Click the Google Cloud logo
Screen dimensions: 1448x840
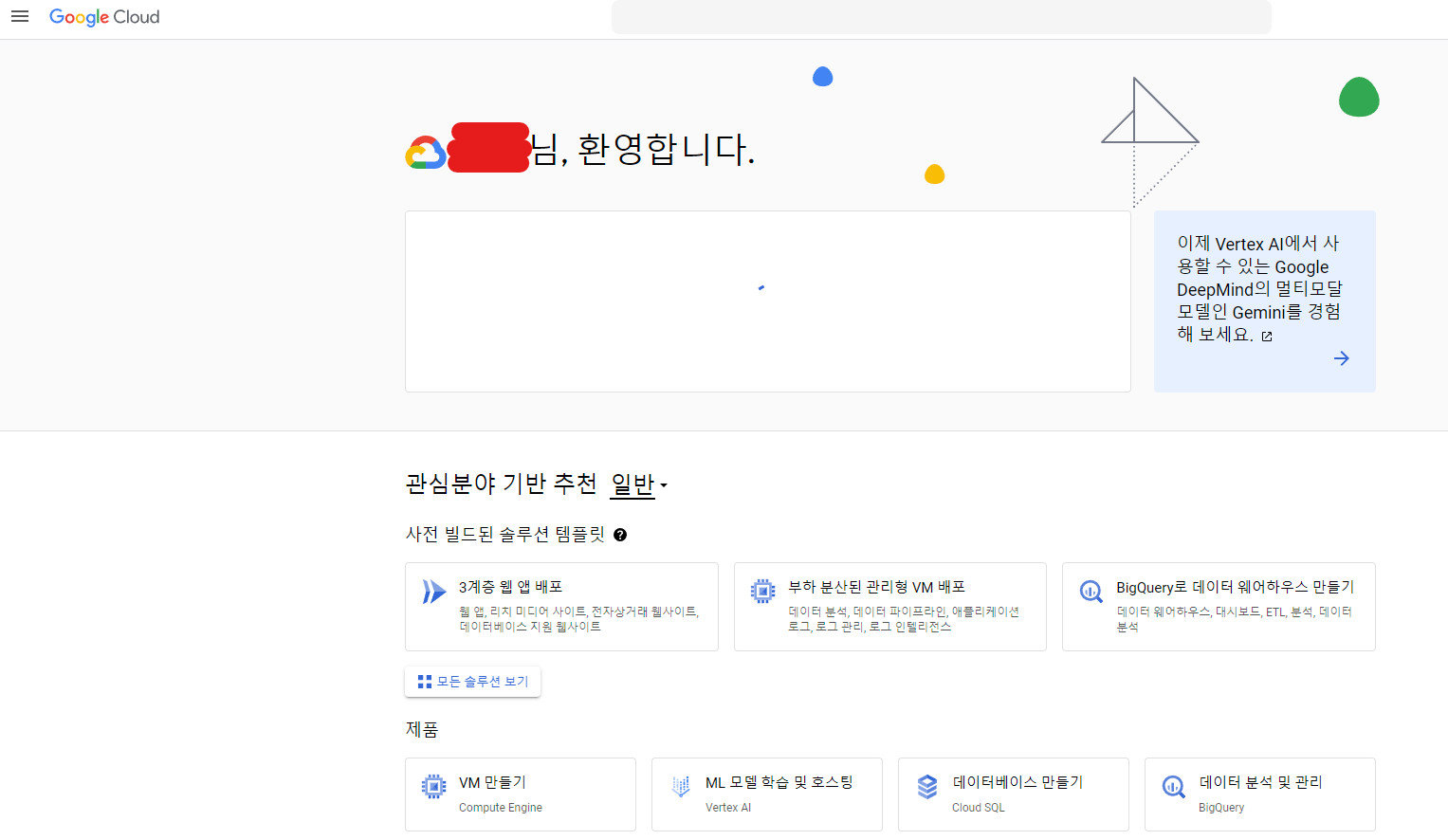tap(104, 17)
